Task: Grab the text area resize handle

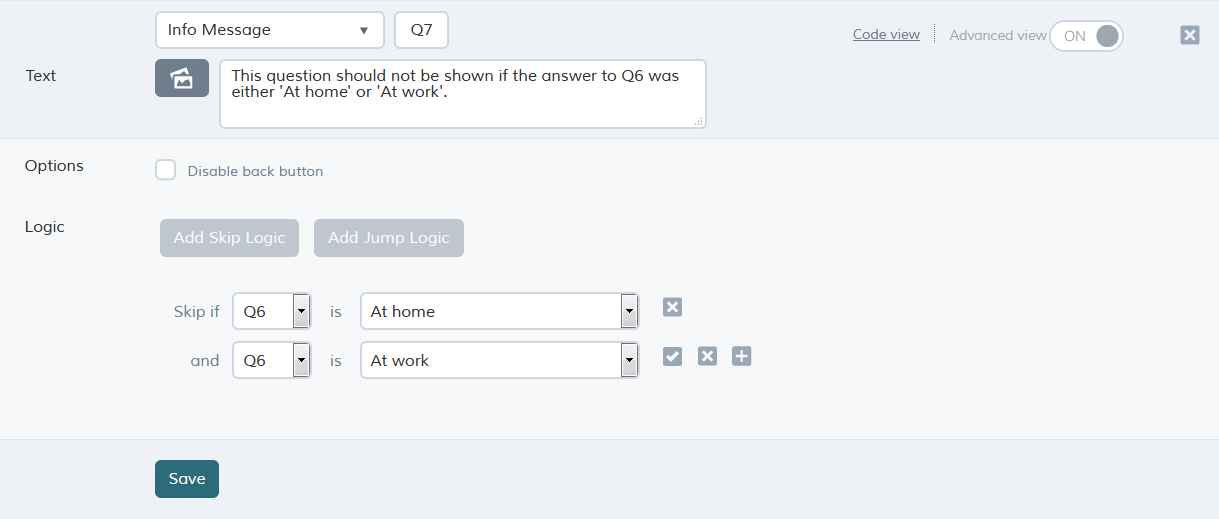Action: point(699,121)
